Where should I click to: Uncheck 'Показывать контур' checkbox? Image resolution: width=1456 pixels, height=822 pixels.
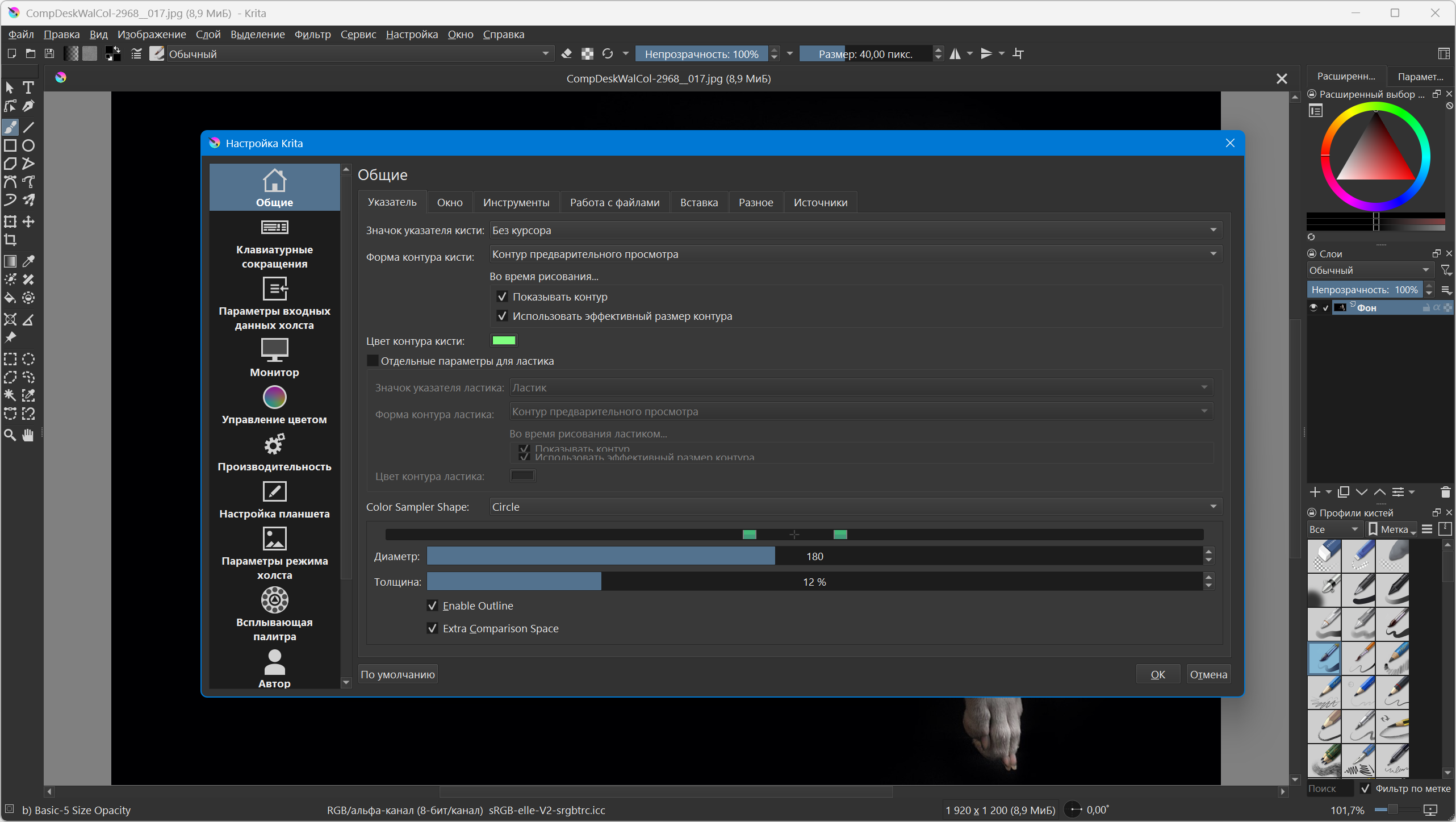(x=502, y=297)
